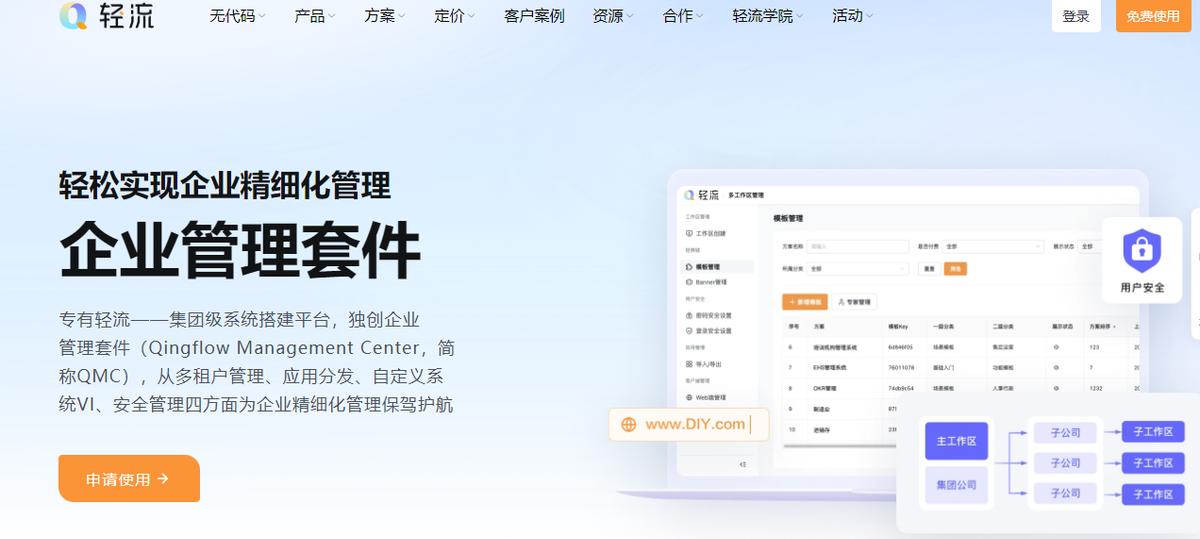1200x539 pixels.
Task: Open the 轻流学院 navigation menu
Action: pos(769,16)
